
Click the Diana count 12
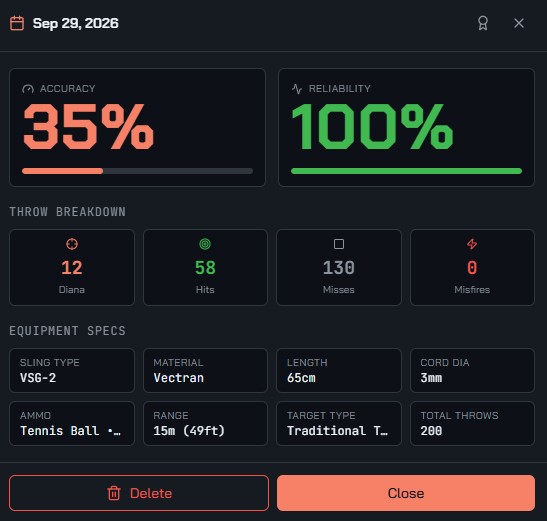point(72,268)
